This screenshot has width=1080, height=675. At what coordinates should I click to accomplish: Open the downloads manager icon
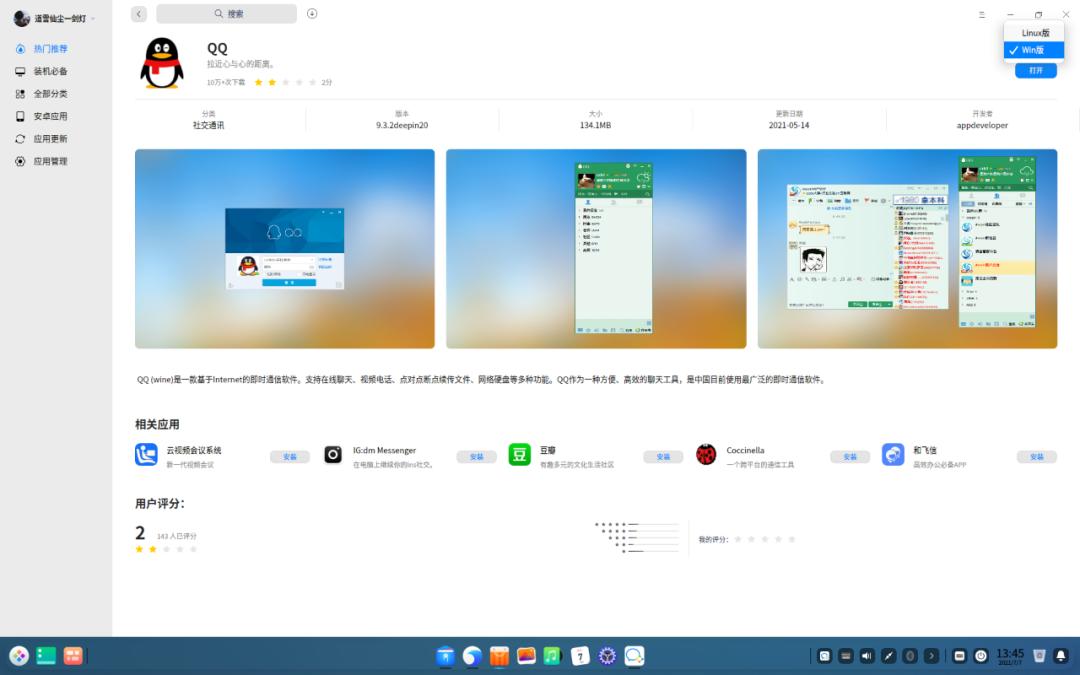pyautogui.click(x=312, y=14)
